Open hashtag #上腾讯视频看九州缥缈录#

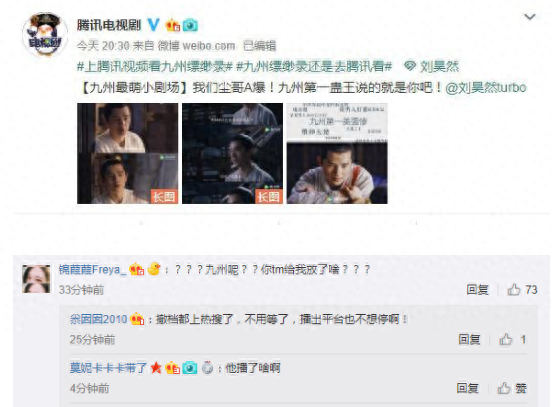155,66
